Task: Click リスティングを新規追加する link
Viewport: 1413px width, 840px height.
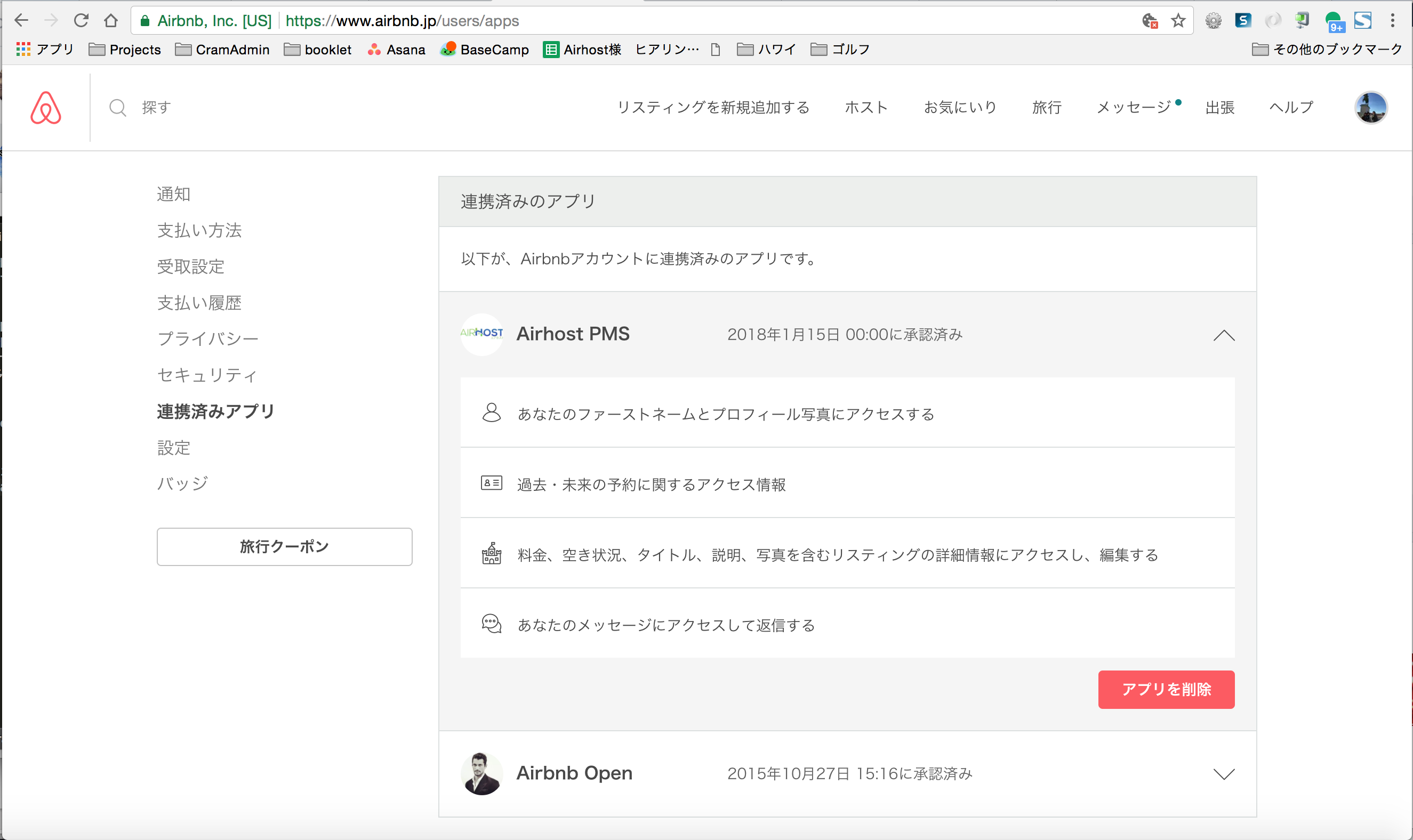Action: point(713,108)
